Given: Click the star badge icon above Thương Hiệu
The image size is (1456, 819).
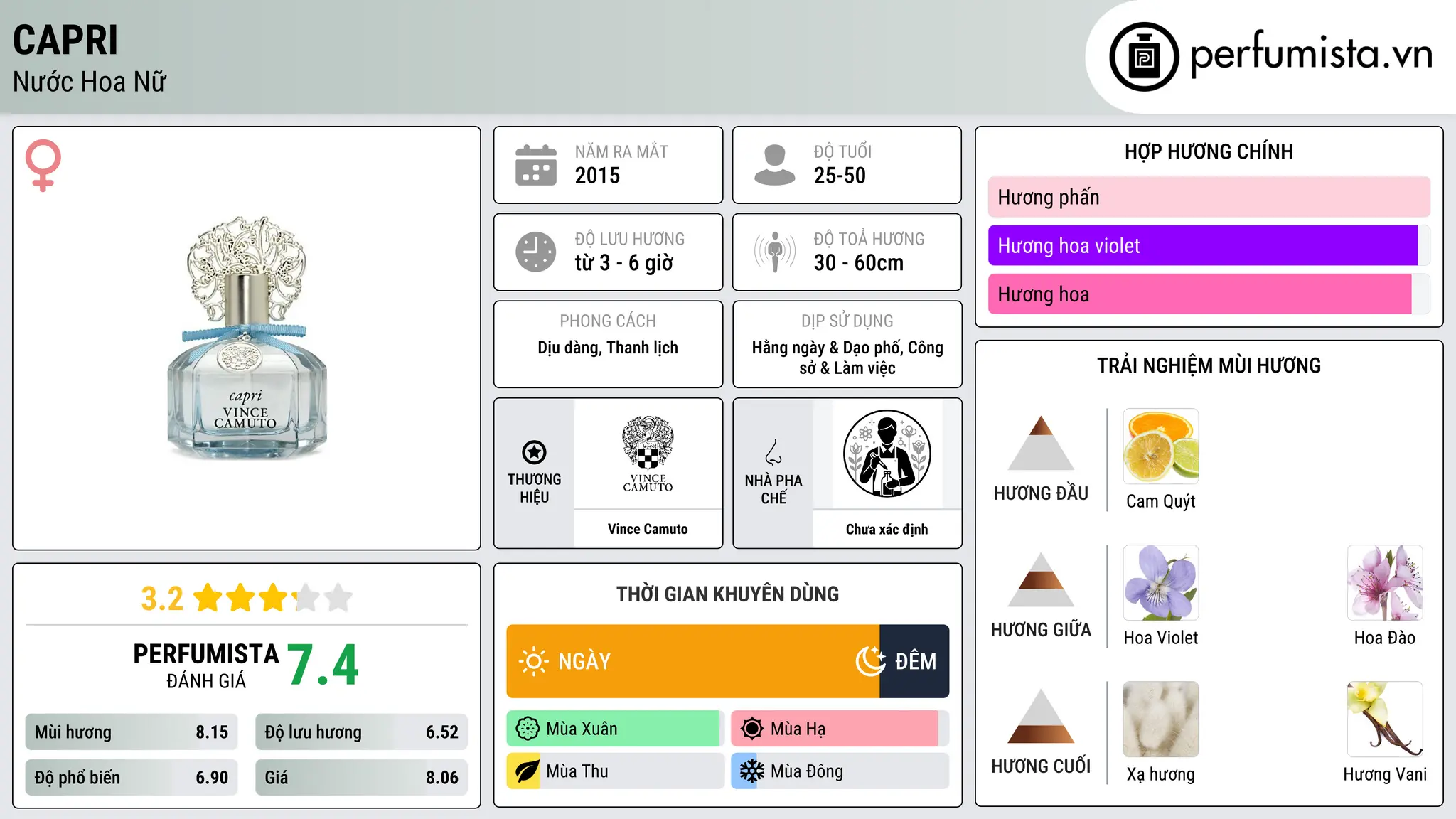Looking at the screenshot, I should [534, 452].
